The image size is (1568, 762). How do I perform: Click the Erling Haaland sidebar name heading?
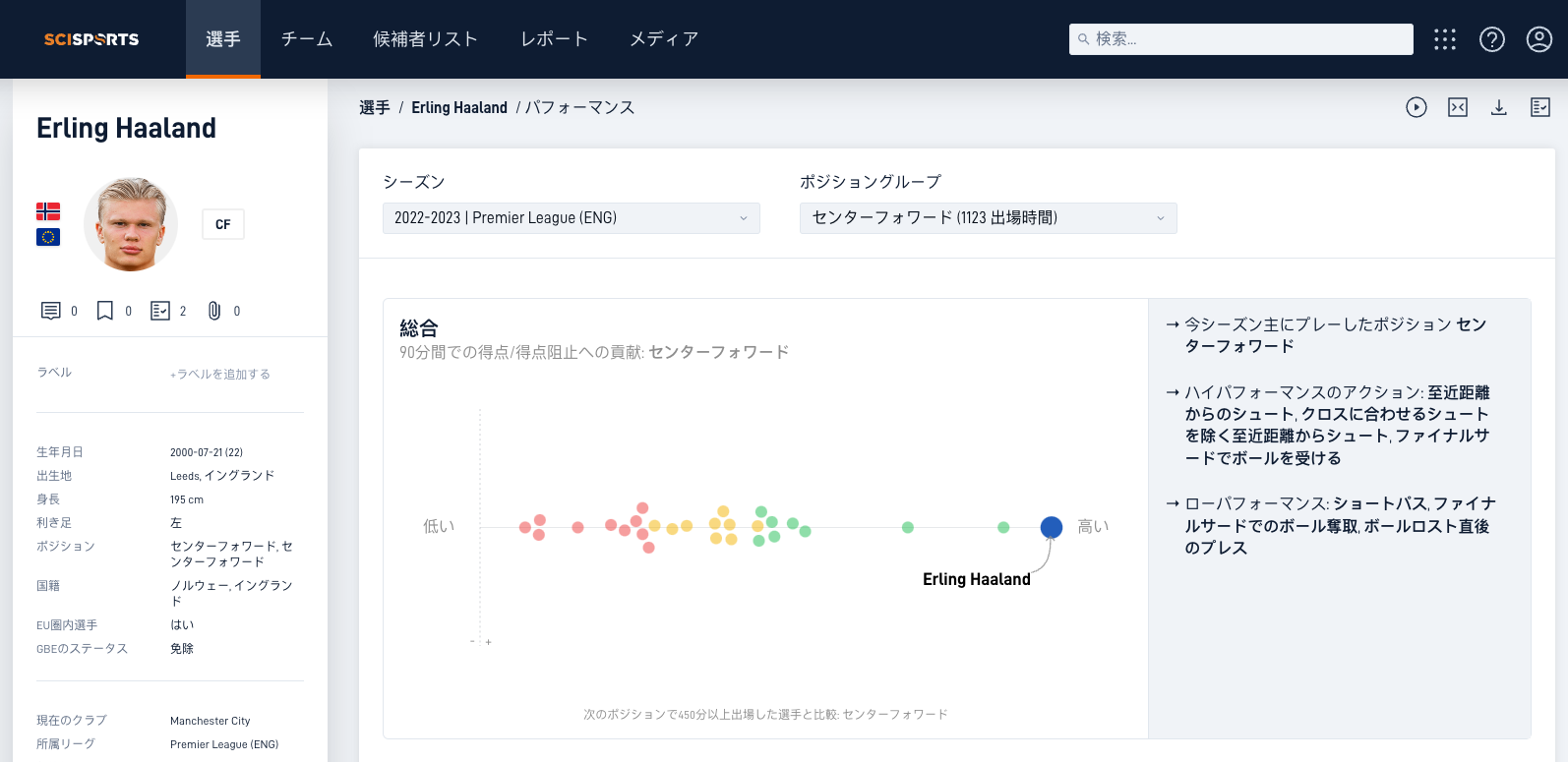pyautogui.click(x=126, y=128)
